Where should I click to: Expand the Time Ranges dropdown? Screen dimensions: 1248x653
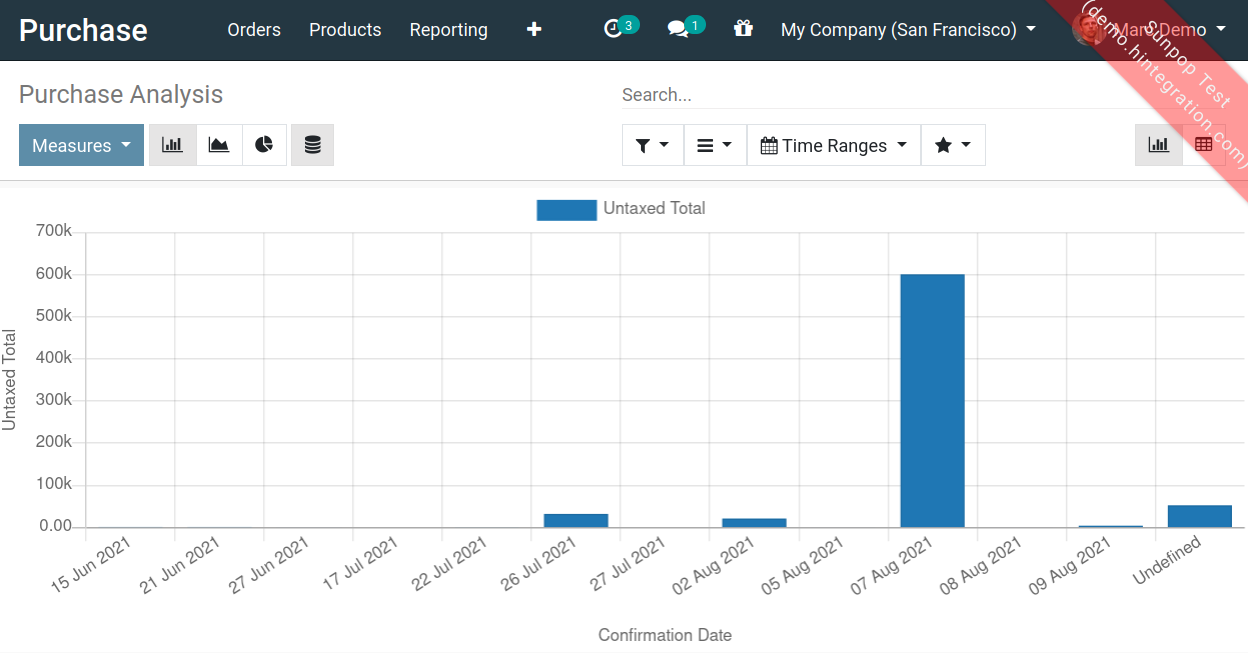833,145
